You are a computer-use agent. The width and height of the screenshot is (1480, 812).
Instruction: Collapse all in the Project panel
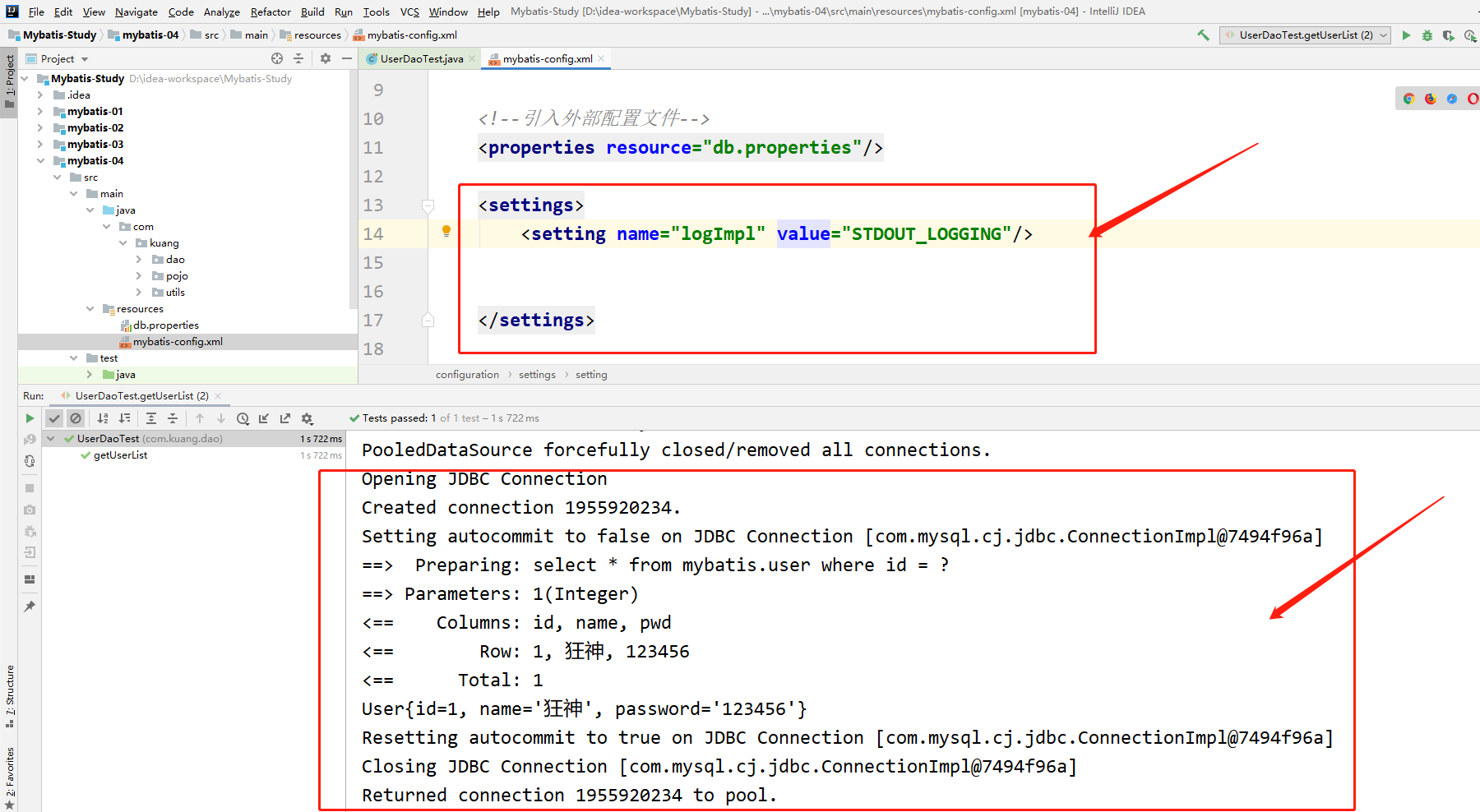(x=298, y=58)
